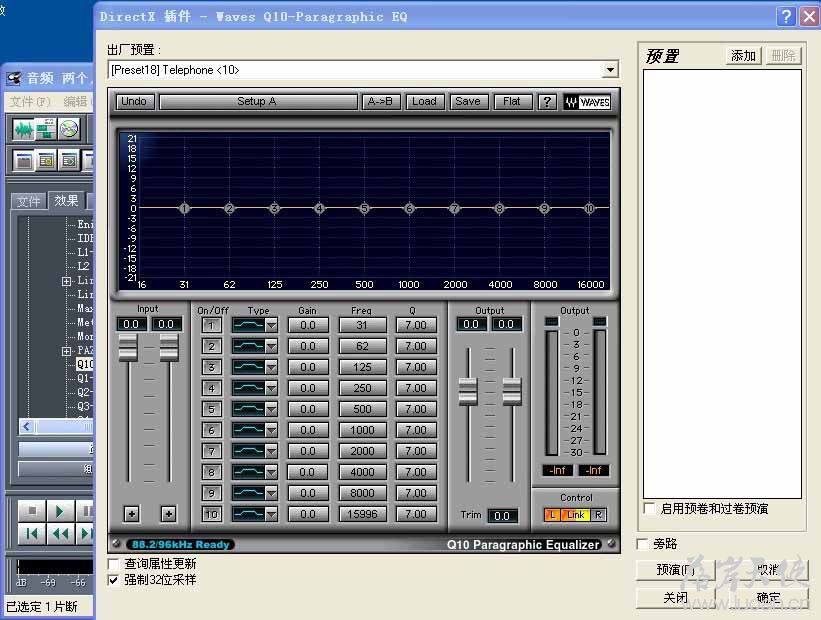Viewport: 821px width, 620px height.
Task: Toggle band 4 on/off button
Action: click(x=211, y=388)
